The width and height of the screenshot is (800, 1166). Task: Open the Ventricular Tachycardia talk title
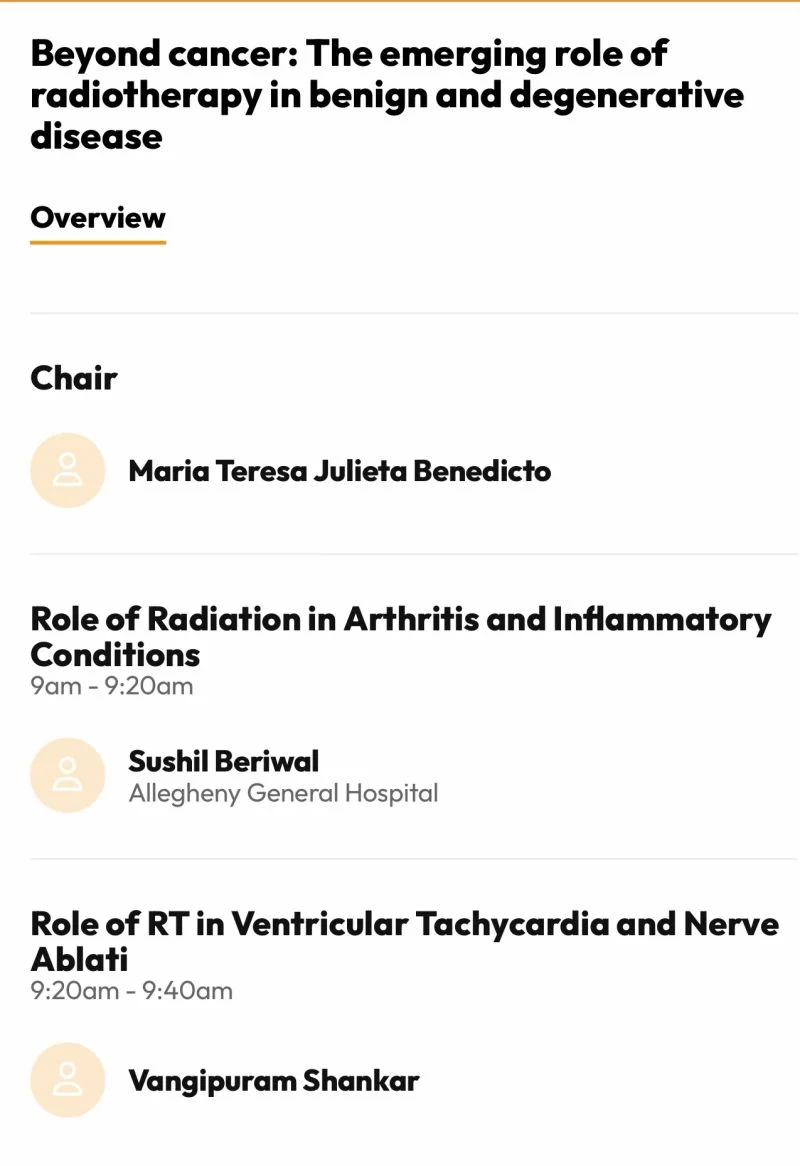[404, 941]
